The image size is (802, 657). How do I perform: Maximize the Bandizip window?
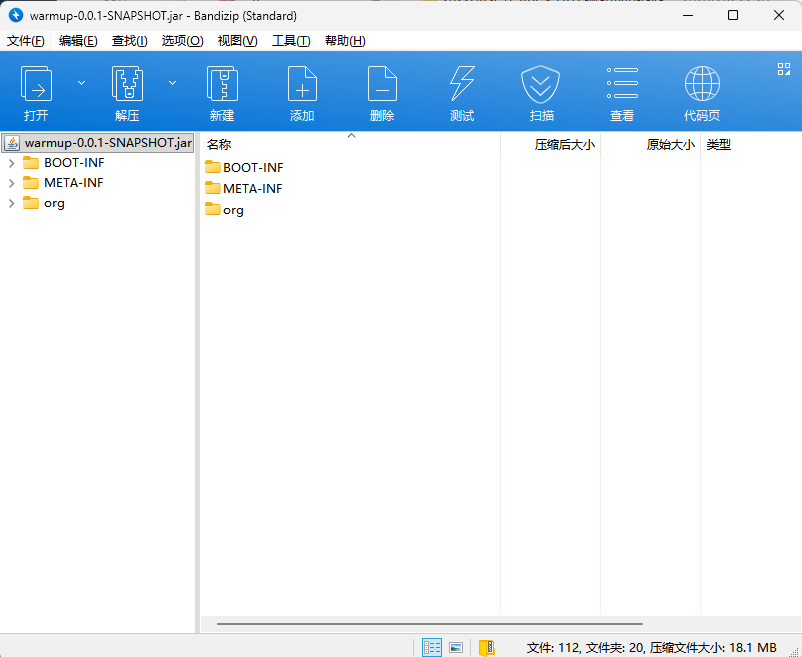pyautogui.click(x=733, y=15)
